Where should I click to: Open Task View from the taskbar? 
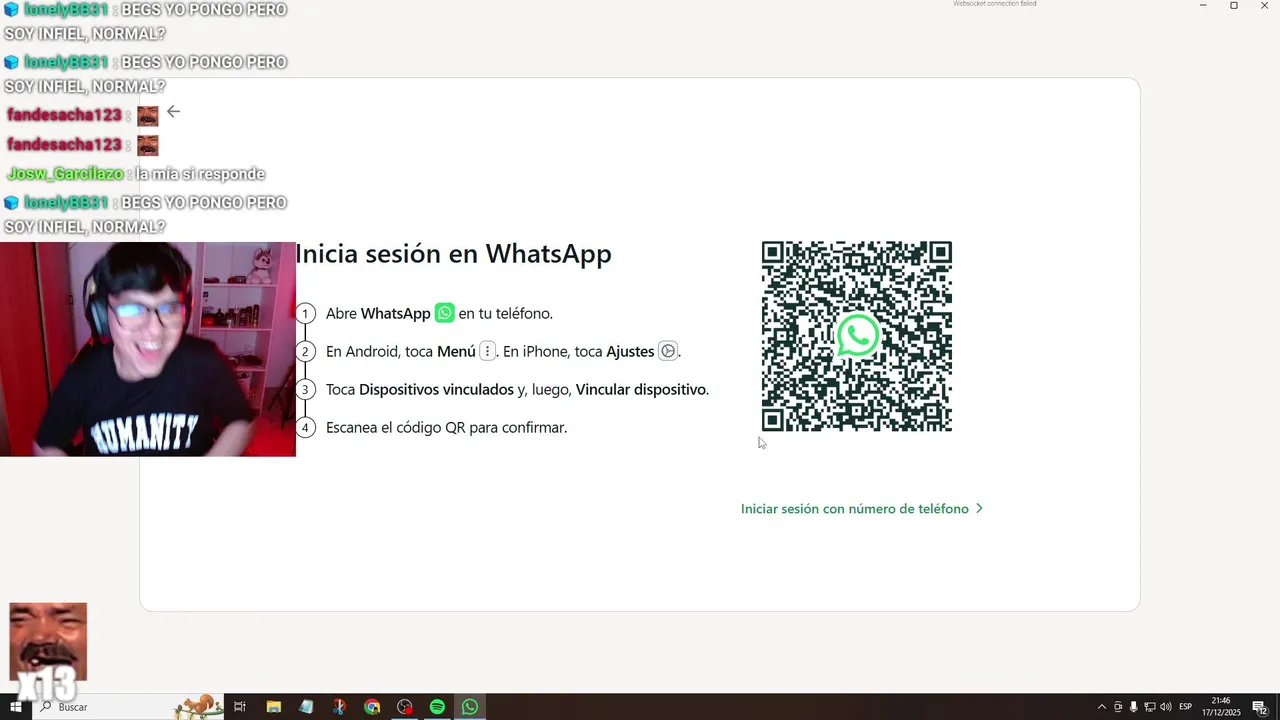click(240, 707)
